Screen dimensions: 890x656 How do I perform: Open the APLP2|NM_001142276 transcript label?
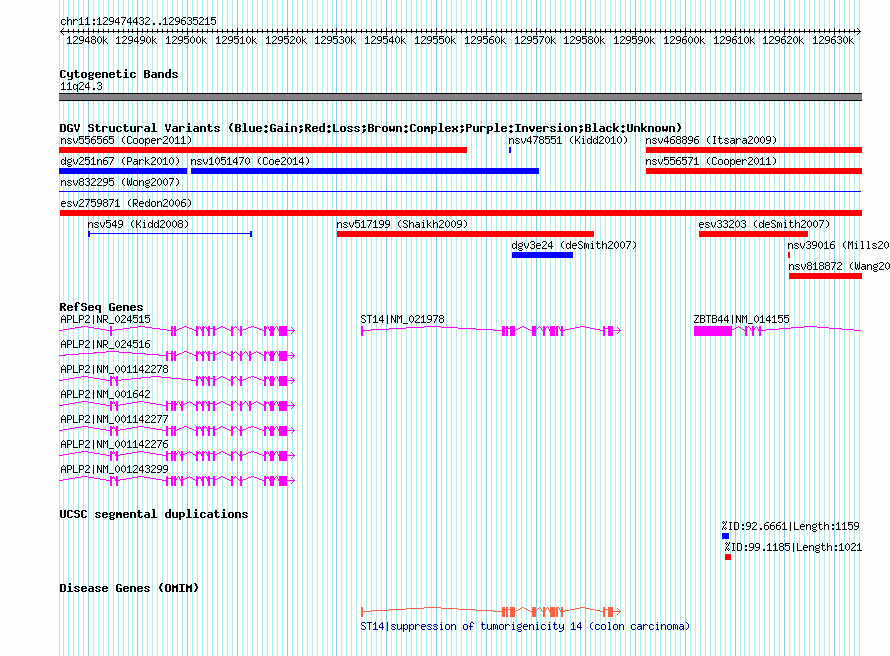click(x=114, y=444)
